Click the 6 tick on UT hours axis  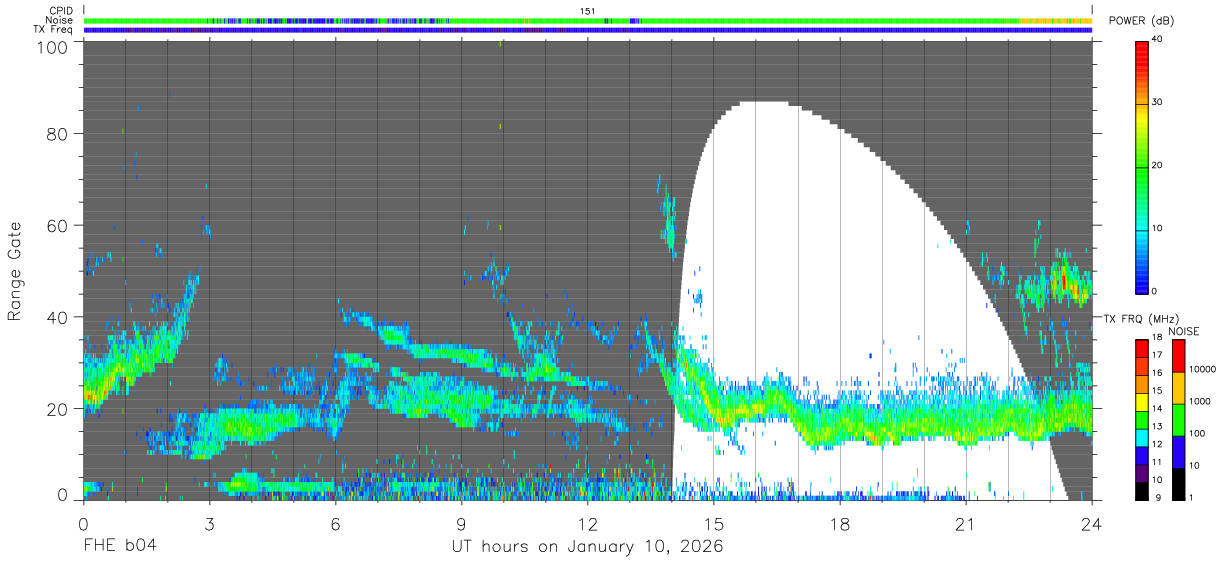click(335, 523)
